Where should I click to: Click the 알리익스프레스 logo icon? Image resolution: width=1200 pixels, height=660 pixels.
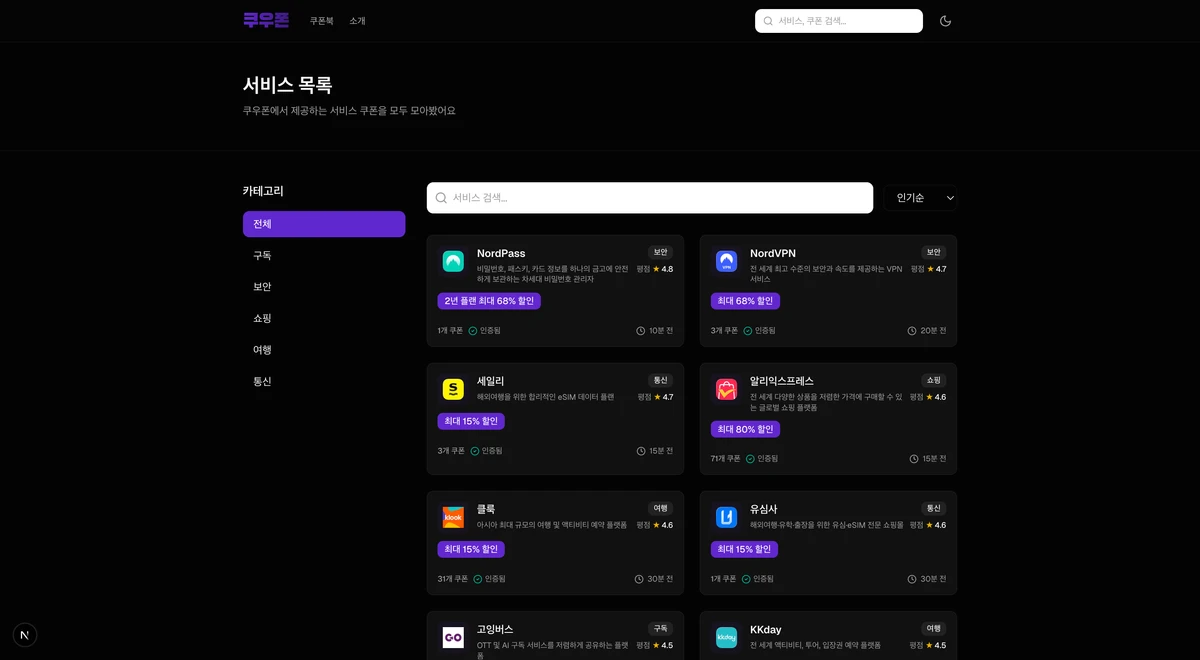coord(726,390)
